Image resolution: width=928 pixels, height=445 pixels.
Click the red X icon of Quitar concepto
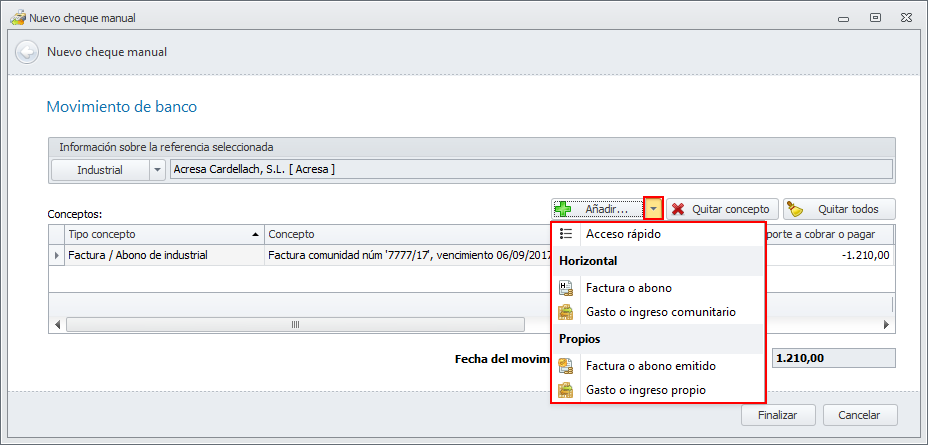(679, 209)
